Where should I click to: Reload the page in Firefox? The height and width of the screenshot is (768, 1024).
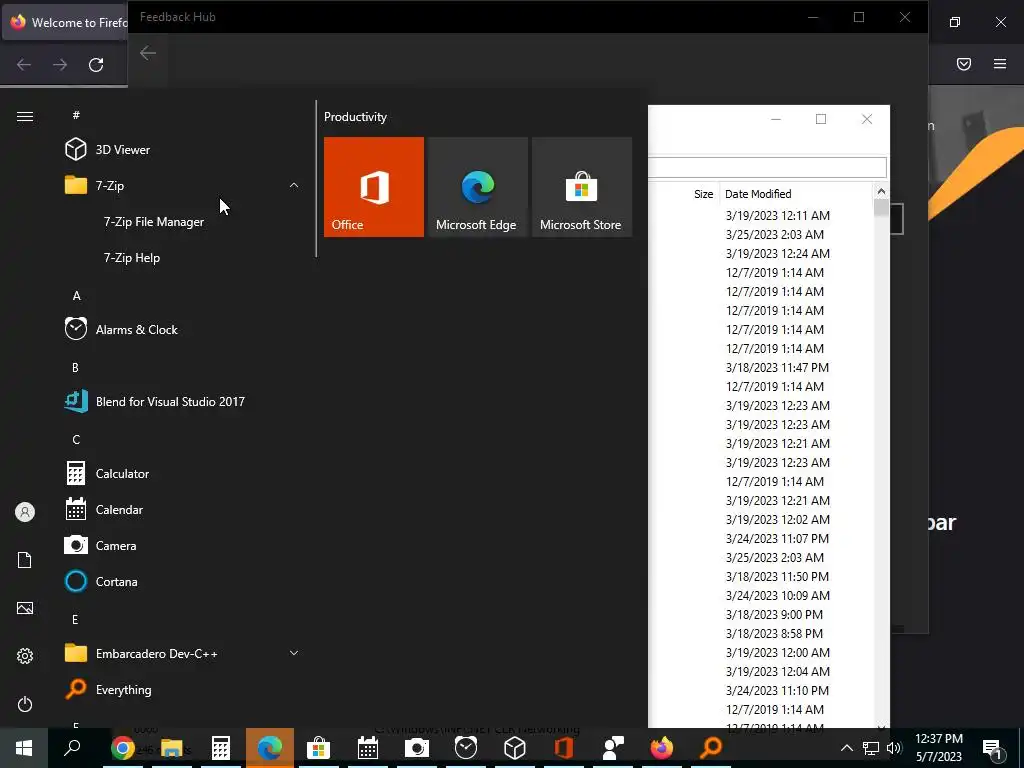pyautogui.click(x=96, y=65)
